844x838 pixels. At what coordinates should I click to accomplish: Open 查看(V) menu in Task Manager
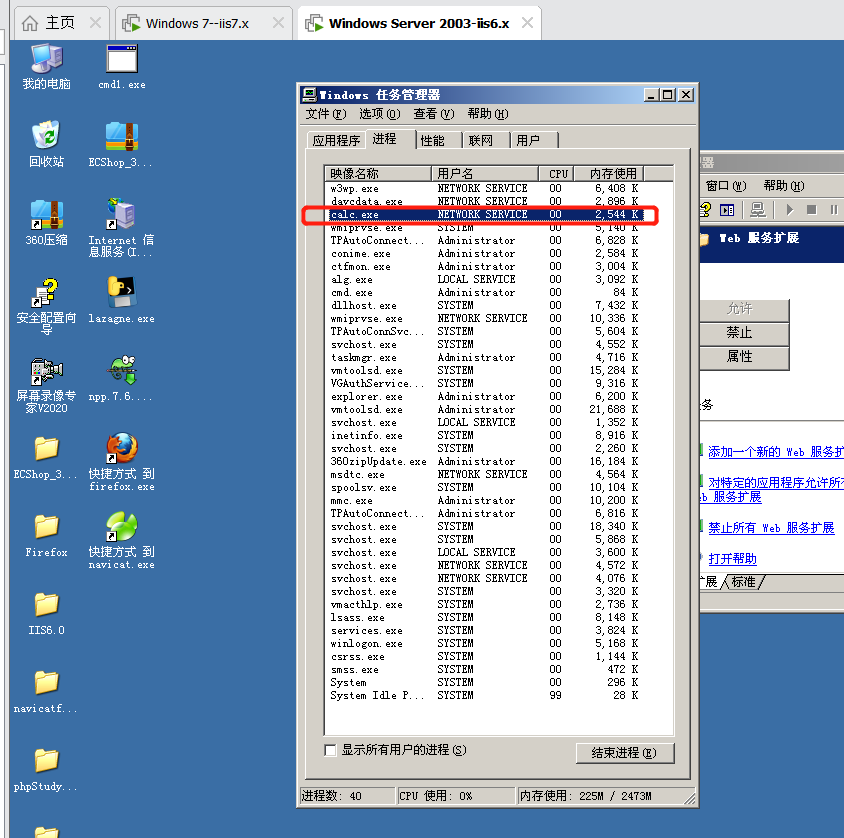coord(433,114)
